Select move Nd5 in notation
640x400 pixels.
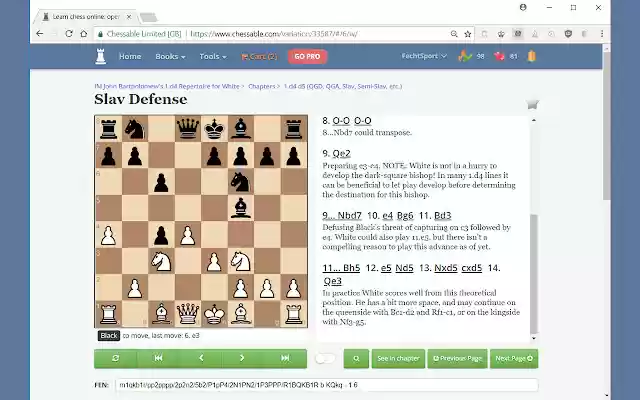tap(404, 268)
